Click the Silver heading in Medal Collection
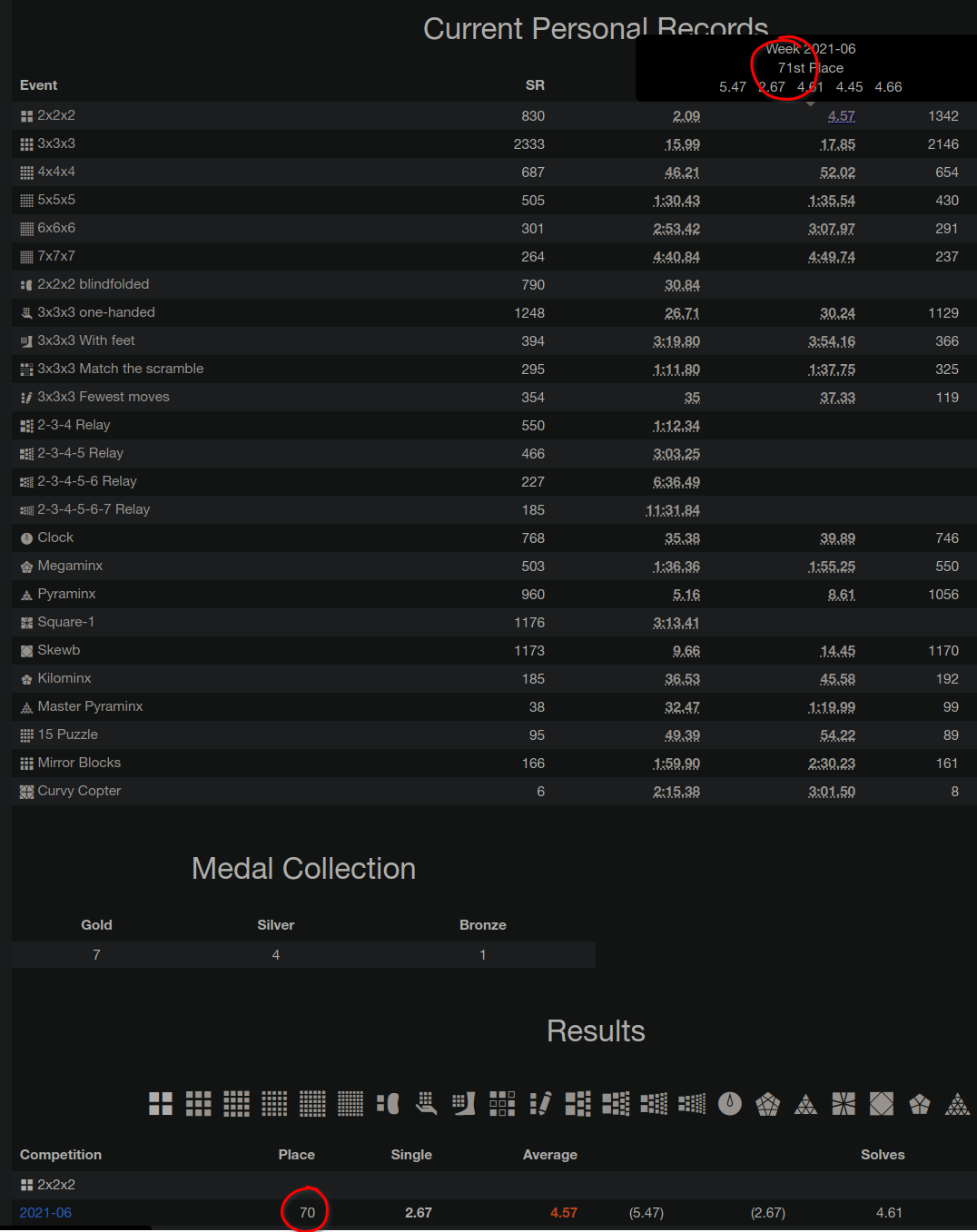The height and width of the screenshot is (1232, 977). coord(276,925)
